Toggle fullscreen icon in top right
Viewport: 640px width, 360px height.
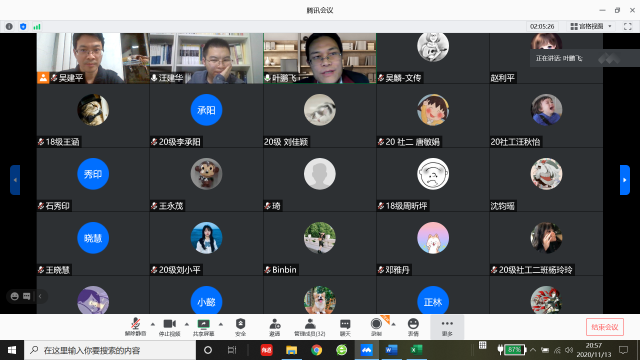628,26
